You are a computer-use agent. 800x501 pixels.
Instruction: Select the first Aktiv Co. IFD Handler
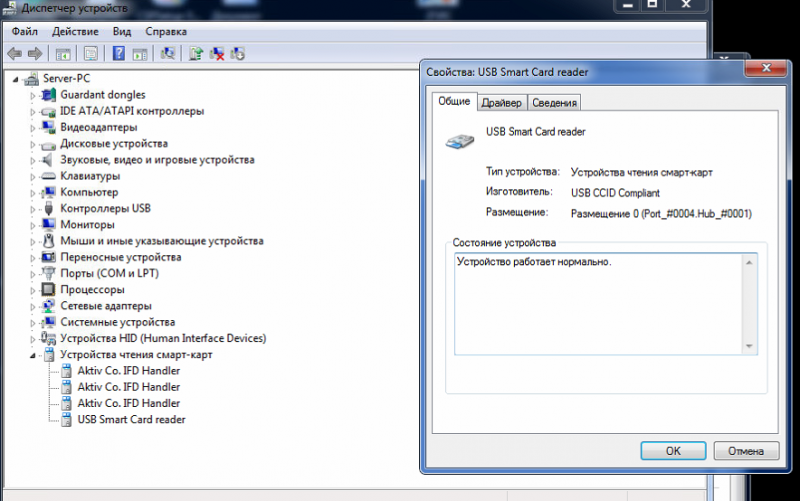[129, 370]
